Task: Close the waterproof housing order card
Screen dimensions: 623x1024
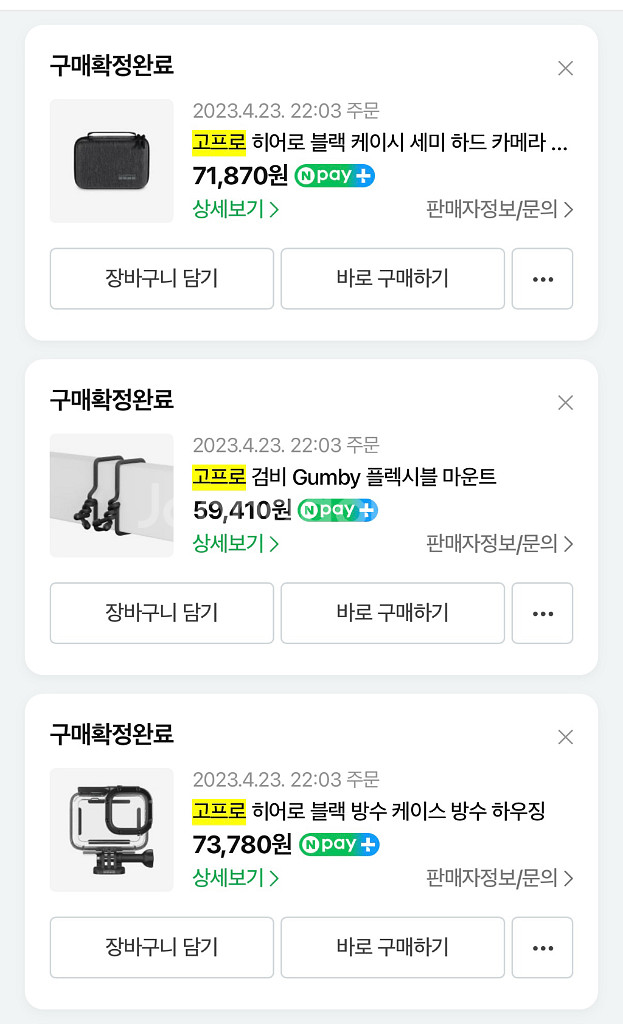Action: [566, 737]
